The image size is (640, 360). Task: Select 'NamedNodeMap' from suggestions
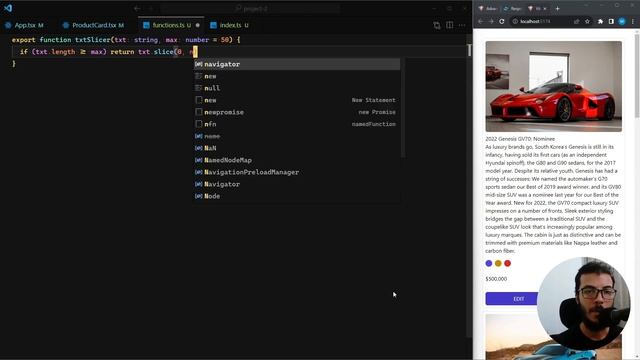tap(297, 160)
